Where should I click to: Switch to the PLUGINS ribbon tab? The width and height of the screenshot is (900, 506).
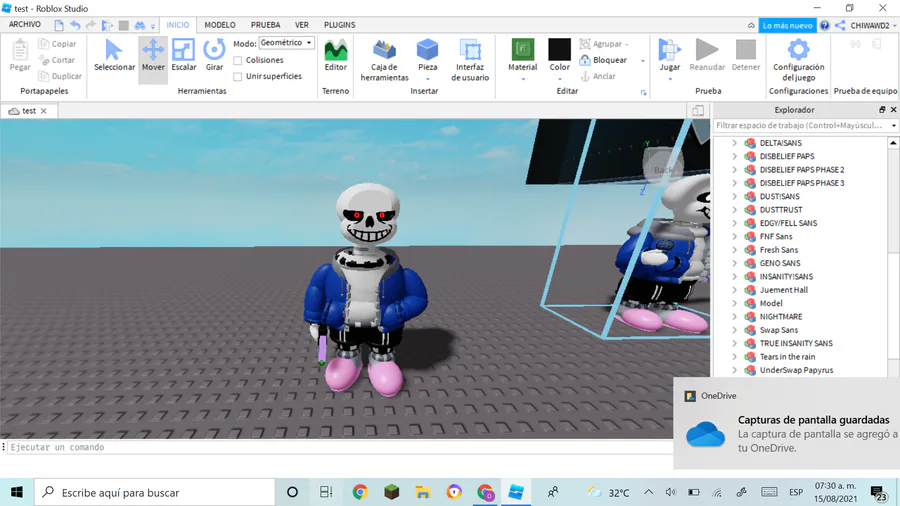pyautogui.click(x=340, y=25)
